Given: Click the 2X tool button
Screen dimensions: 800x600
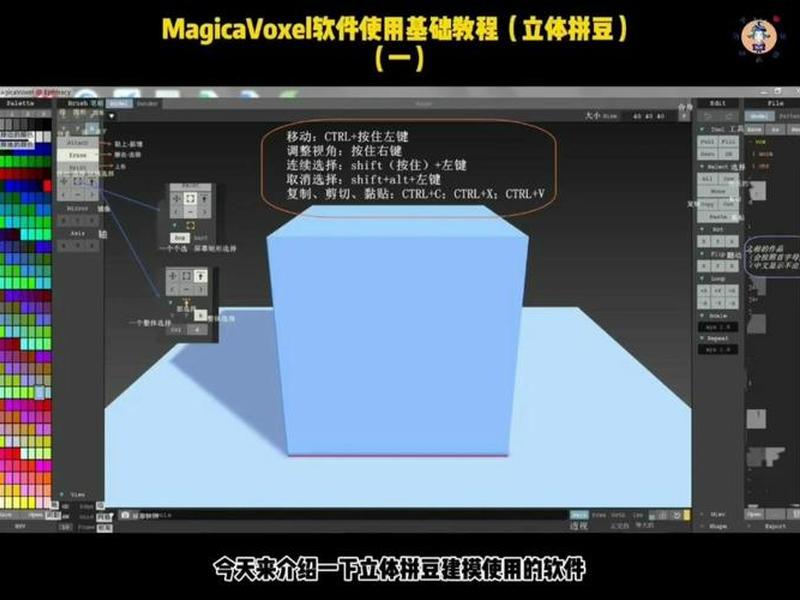Looking at the screenshot, I should click(729, 154).
